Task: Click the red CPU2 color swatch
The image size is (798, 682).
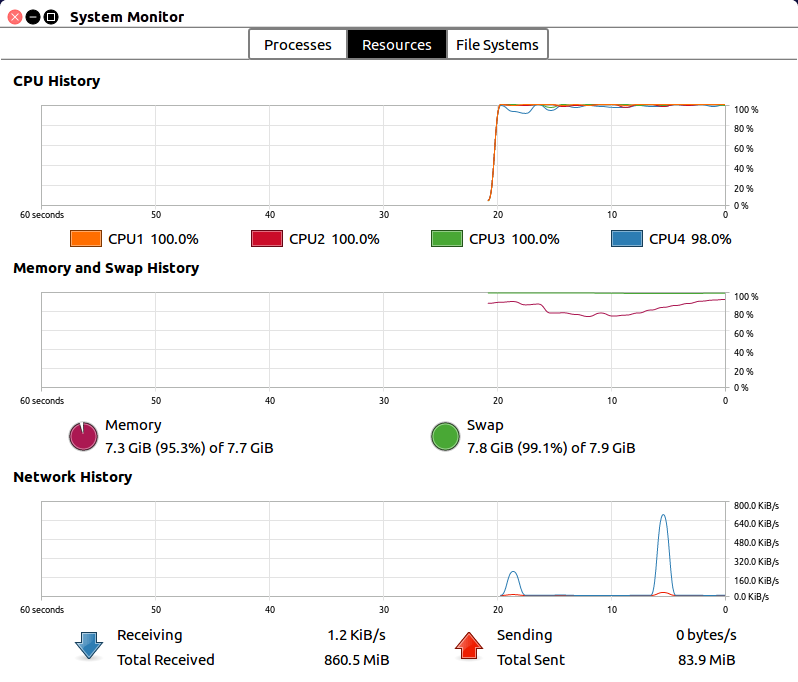Action: [x=266, y=239]
